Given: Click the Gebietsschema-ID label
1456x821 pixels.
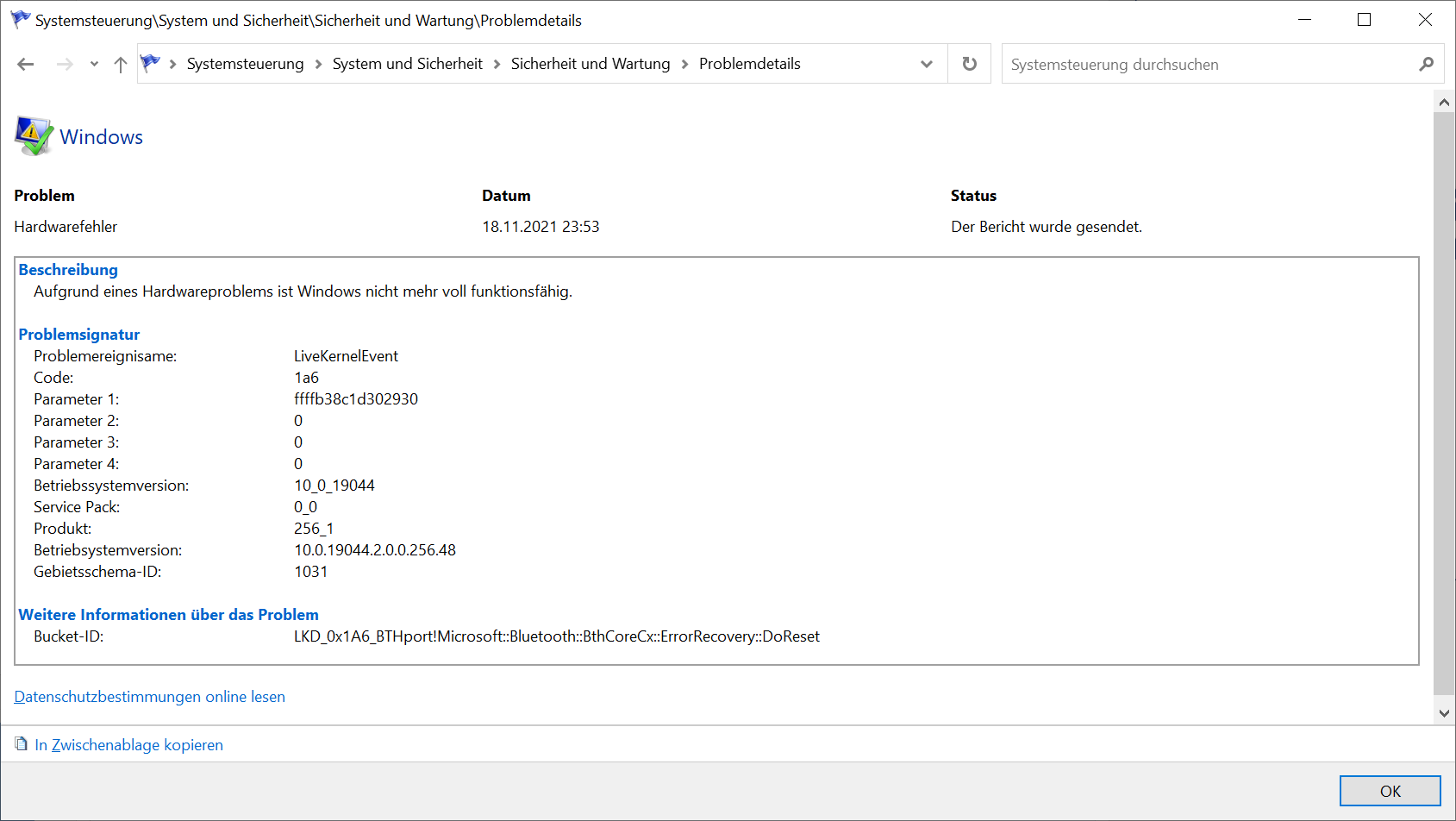Looking at the screenshot, I should click(x=97, y=572).
